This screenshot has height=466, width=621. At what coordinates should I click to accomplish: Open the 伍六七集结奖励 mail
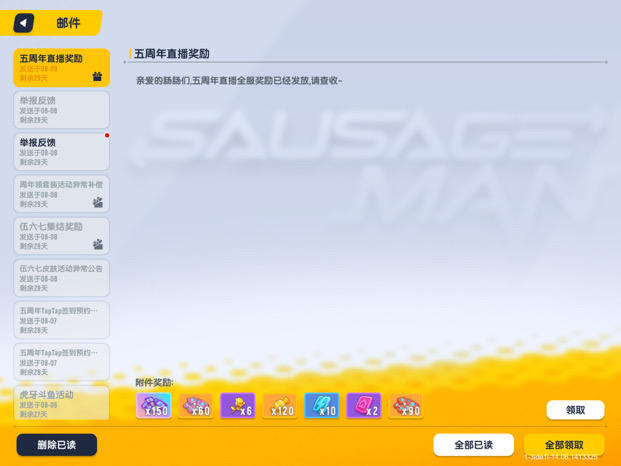point(61,236)
